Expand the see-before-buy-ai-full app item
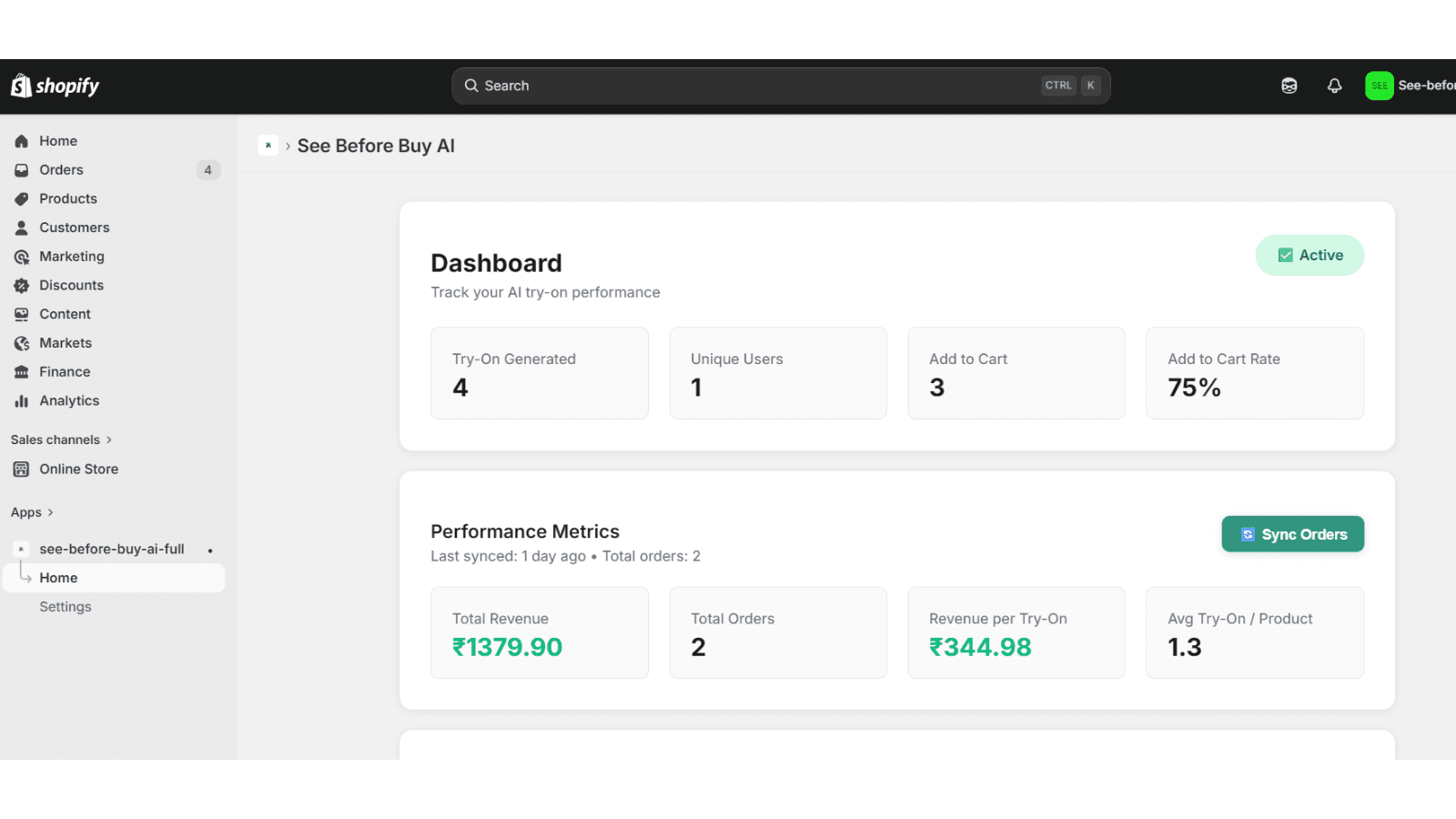Screen dimensions: 1456x819 tap(114, 550)
